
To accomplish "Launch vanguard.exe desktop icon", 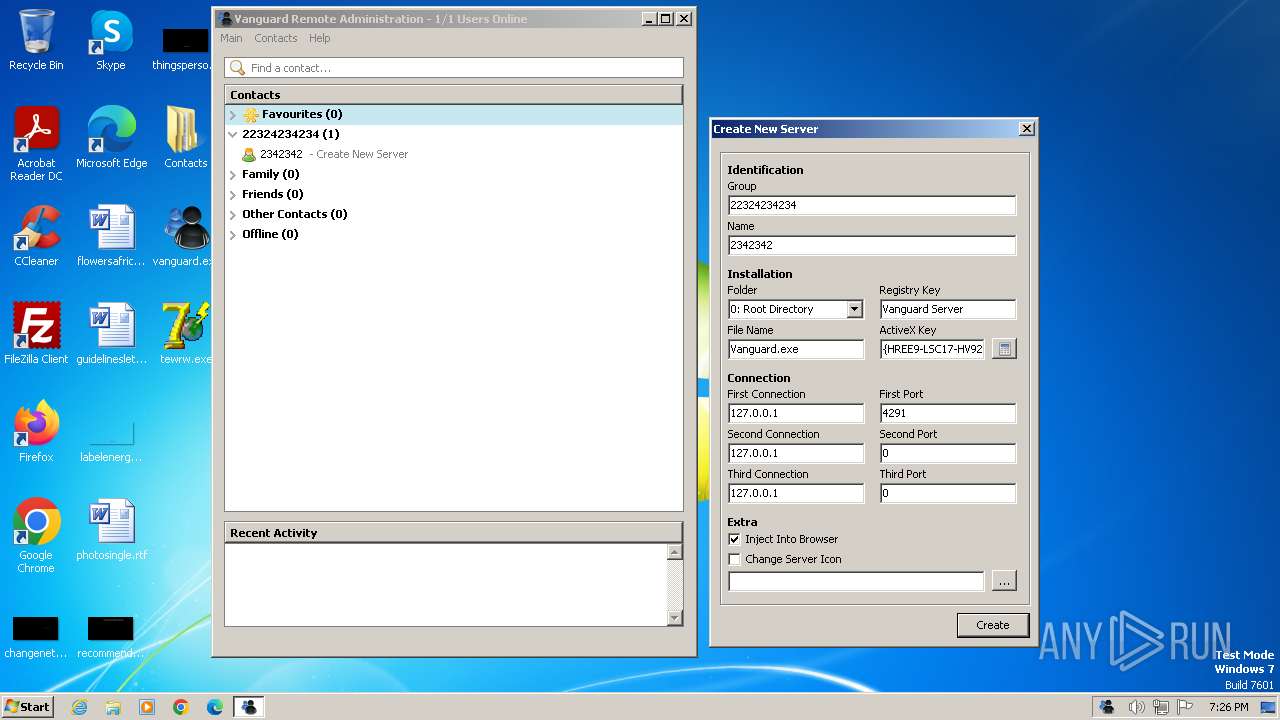I will (x=186, y=236).
